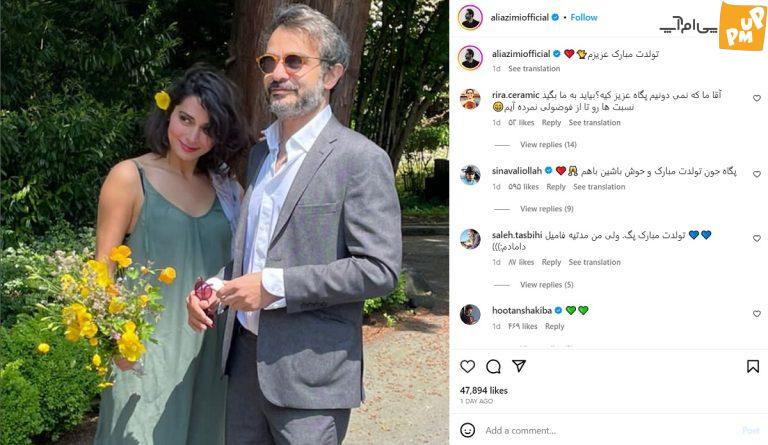The image size is (768, 445).
Task: Like the post with the heart icon
Action: coord(468,367)
